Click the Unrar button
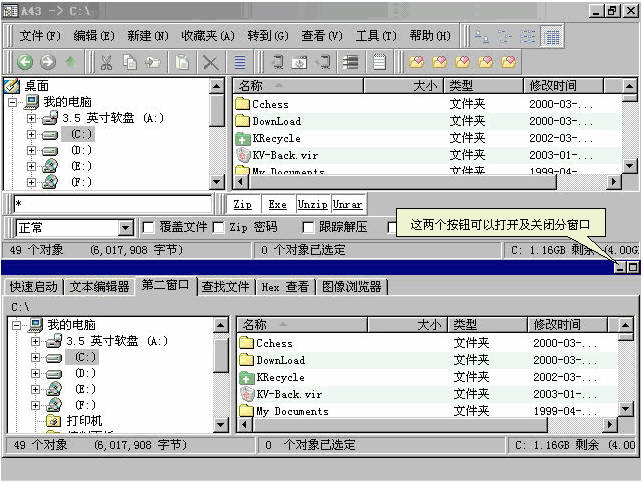Viewport: 643px width, 483px height. [x=348, y=204]
